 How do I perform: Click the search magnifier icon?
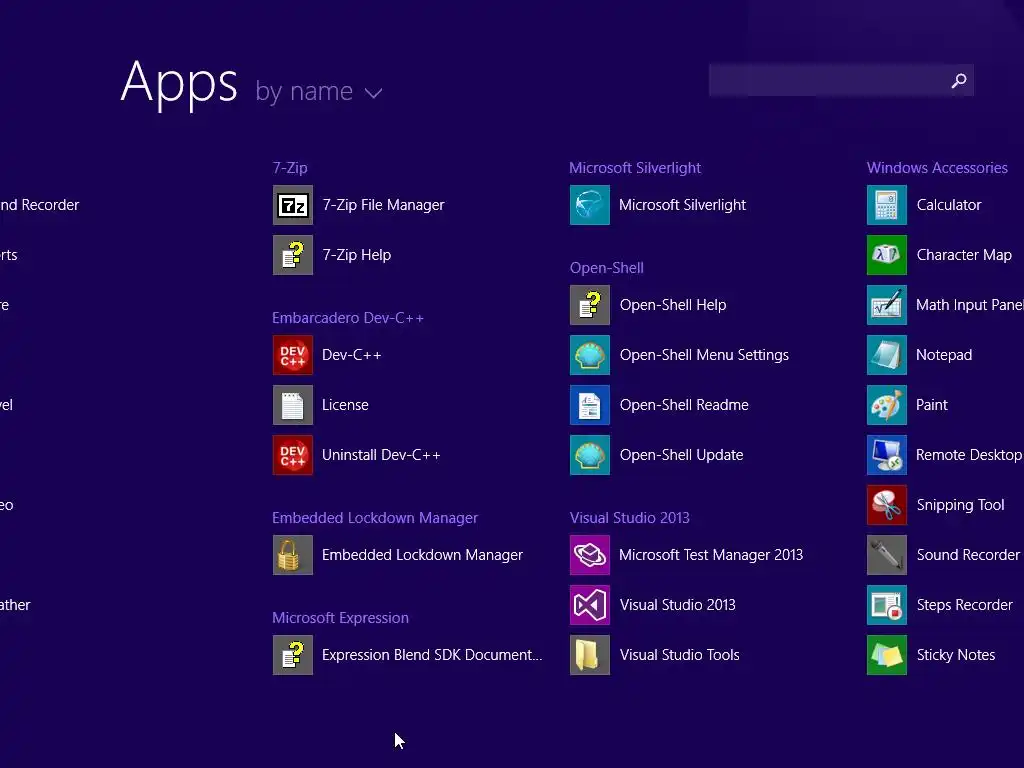point(959,80)
